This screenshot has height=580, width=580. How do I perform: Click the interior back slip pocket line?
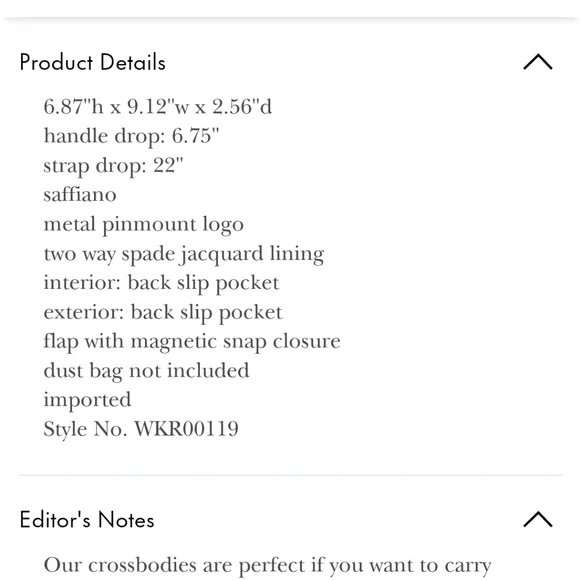[161, 283]
